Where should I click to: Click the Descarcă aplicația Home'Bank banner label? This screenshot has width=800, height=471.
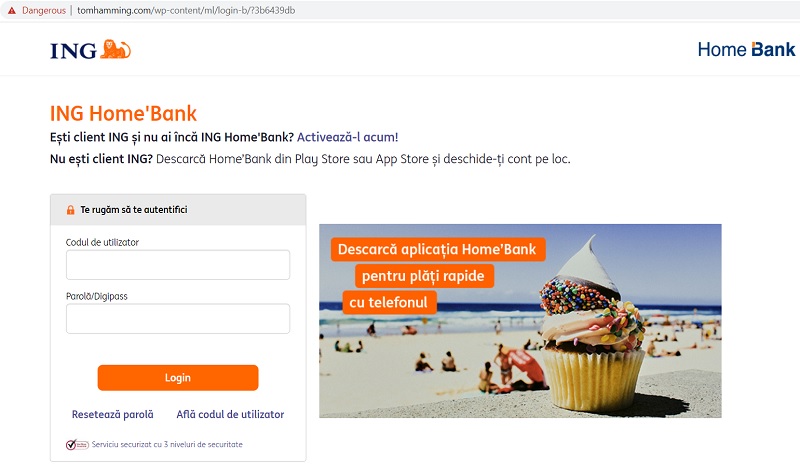point(438,249)
